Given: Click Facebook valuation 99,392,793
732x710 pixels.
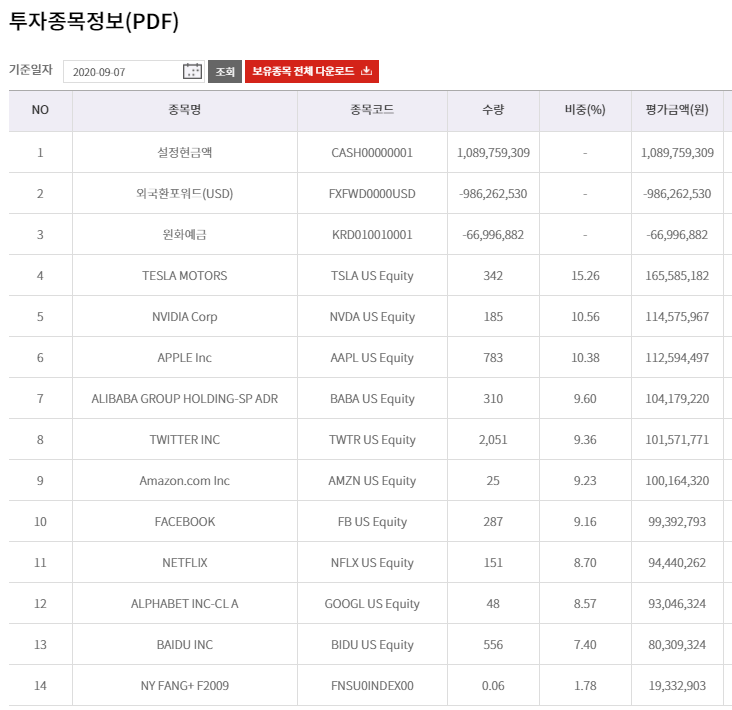Looking at the screenshot, I should pos(677,522).
